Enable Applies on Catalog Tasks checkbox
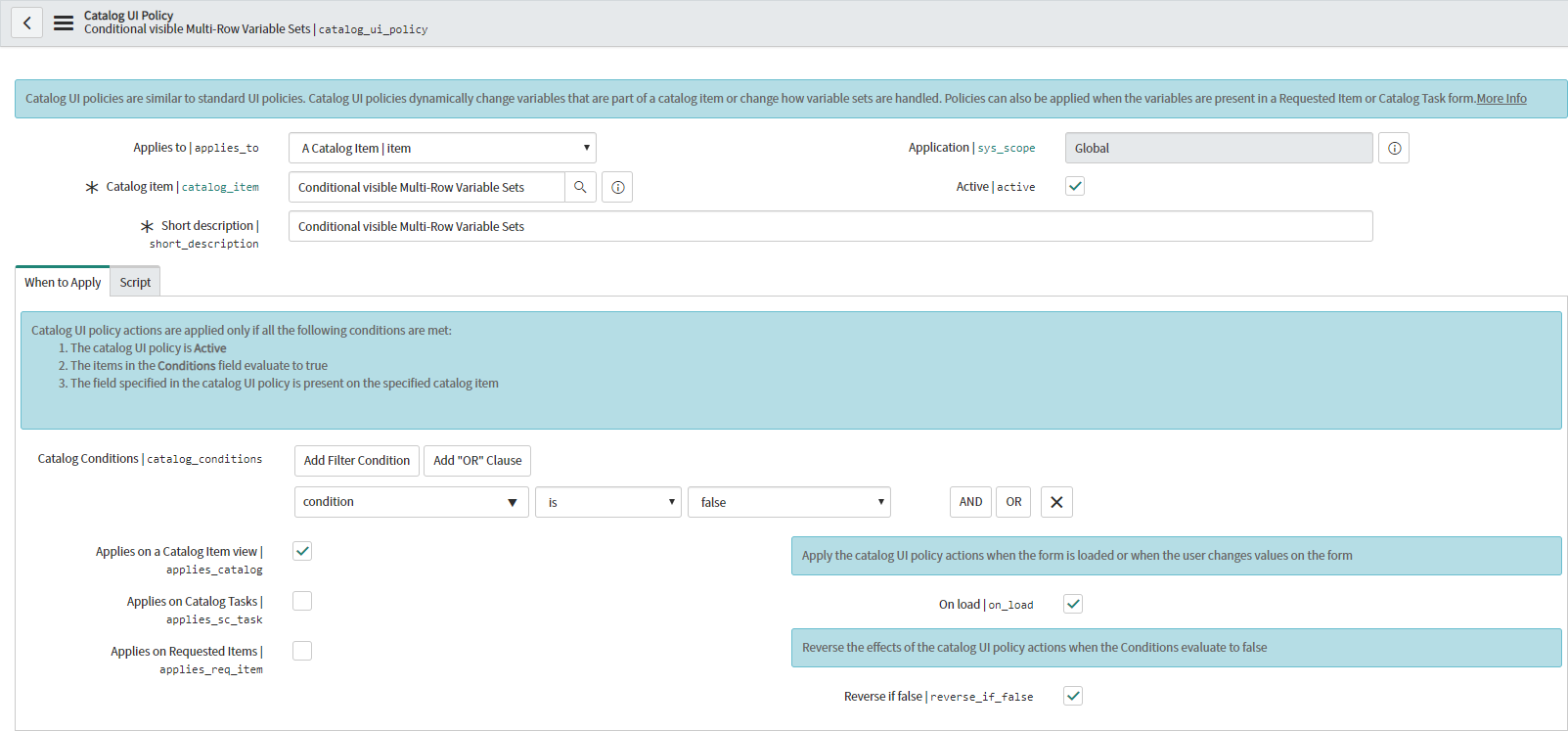Image resolution: width=1568 pixels, height=731 pixels. 302,601
